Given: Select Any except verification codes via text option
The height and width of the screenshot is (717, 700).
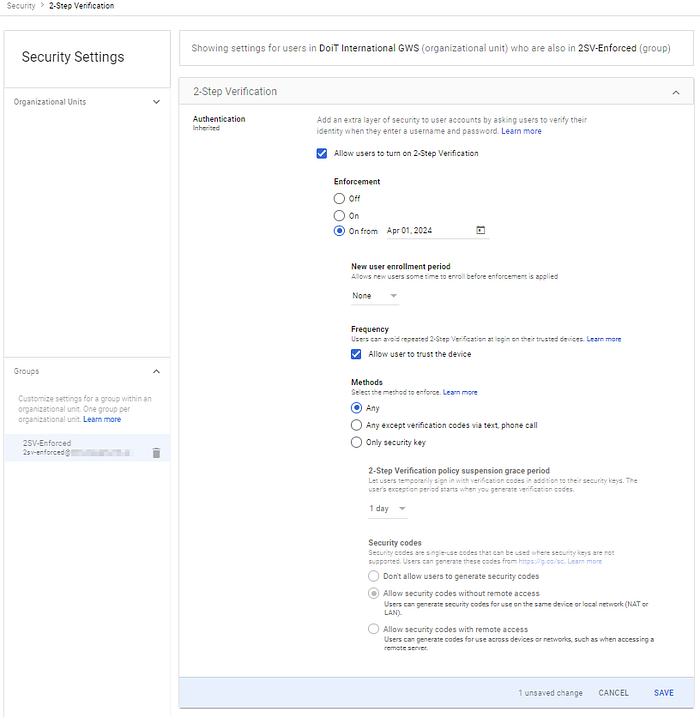Looking at the screenshot, I should point(356,425).
